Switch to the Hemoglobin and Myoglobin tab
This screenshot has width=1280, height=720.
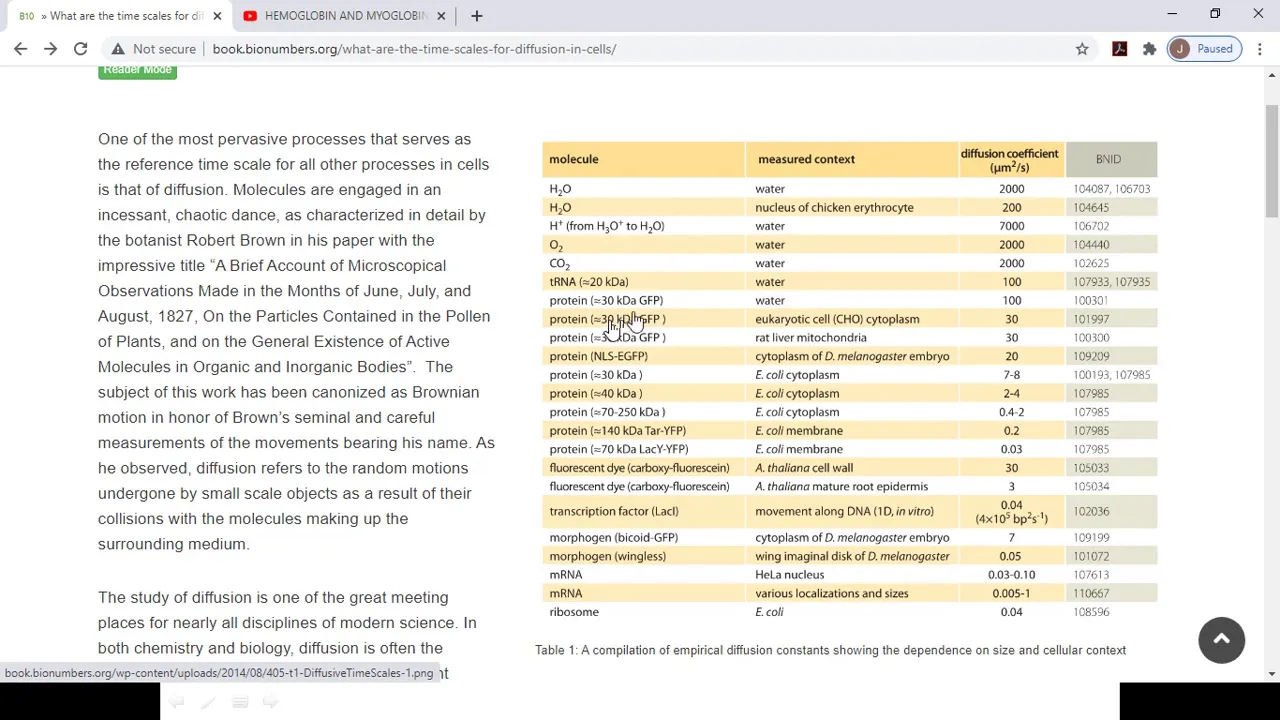tap(340, 16)
